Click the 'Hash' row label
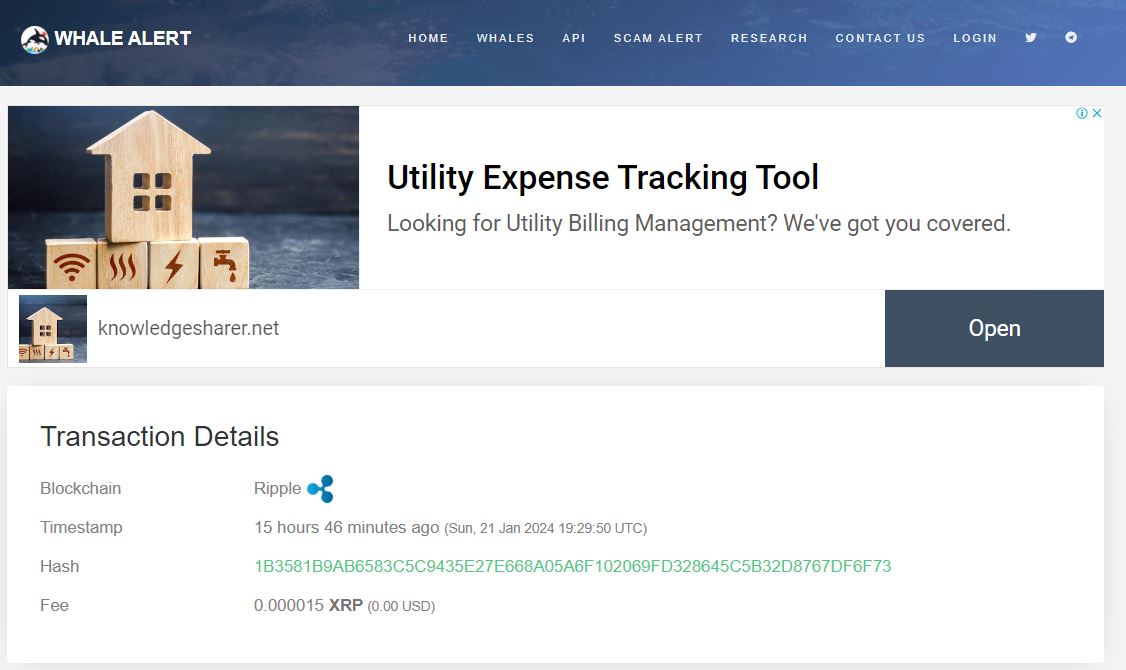 [x=60, y=567]
